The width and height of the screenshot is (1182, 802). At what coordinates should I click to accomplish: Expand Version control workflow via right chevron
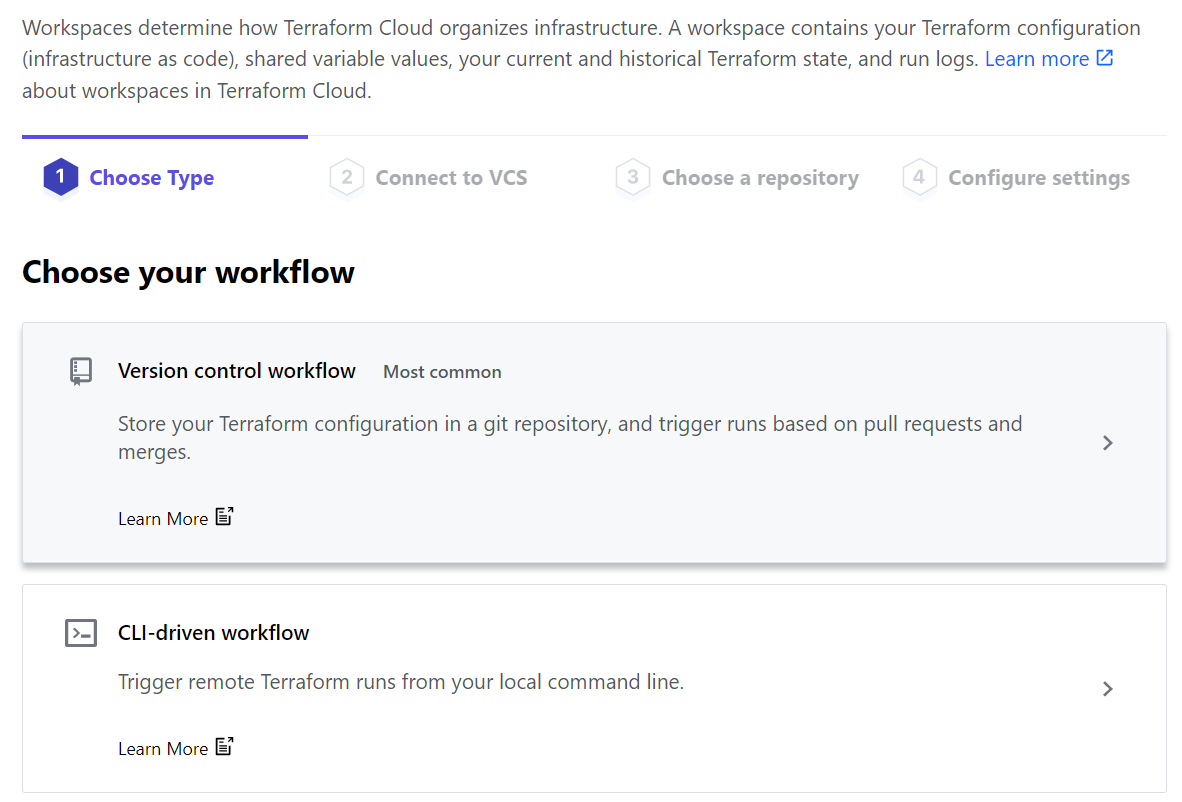point(1107,443)
